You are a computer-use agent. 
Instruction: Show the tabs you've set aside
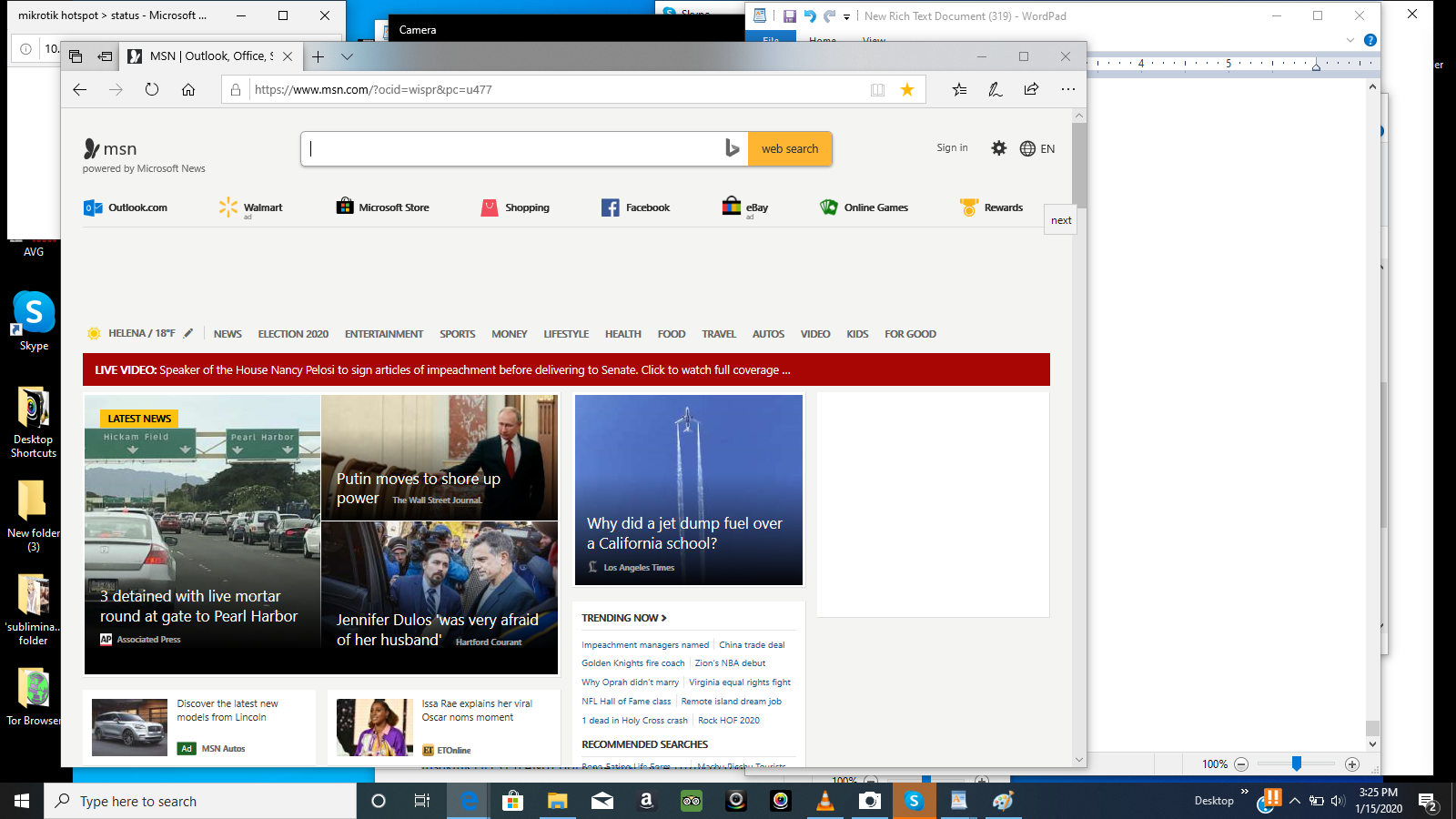[x=76, y=56]
